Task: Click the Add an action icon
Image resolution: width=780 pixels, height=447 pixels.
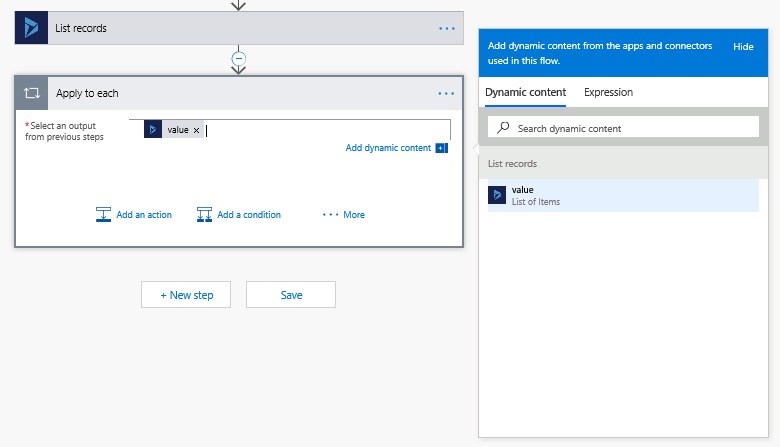Action: point(103,214)
